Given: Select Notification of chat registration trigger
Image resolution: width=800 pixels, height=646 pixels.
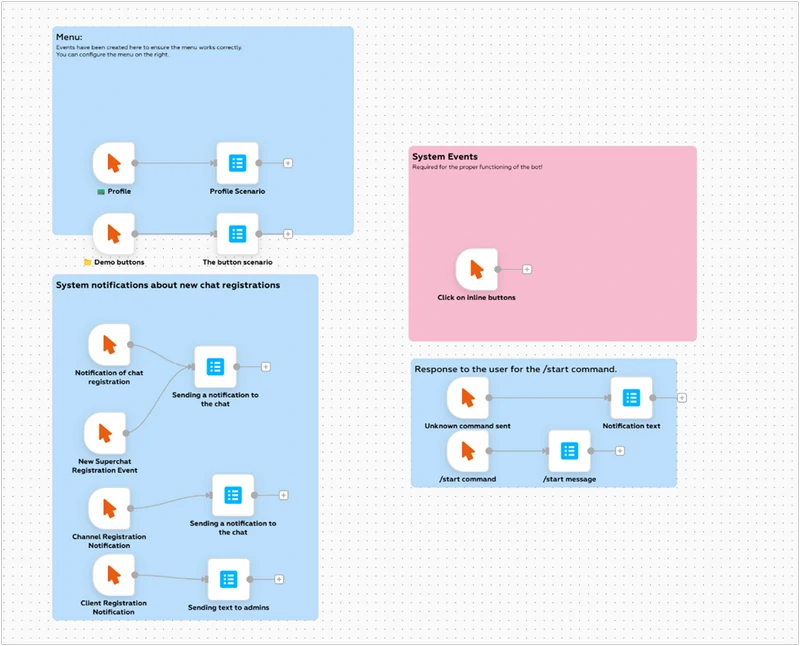Looking at the screenshot, I should pos(109,345).
